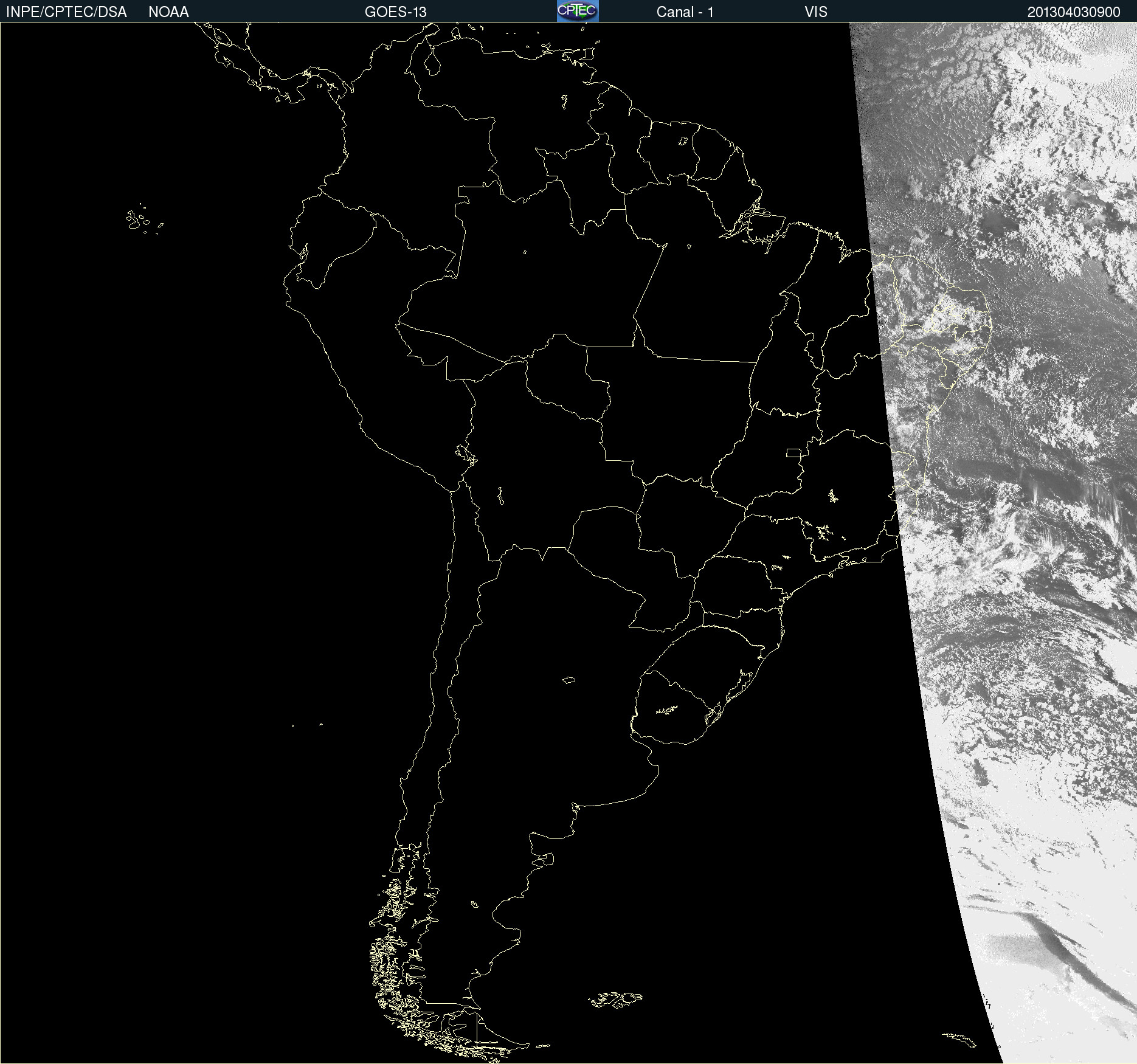1137x1064 pixels.
Task: Click the 201304030900 timestamp
Action: (x=1074, y=12)
